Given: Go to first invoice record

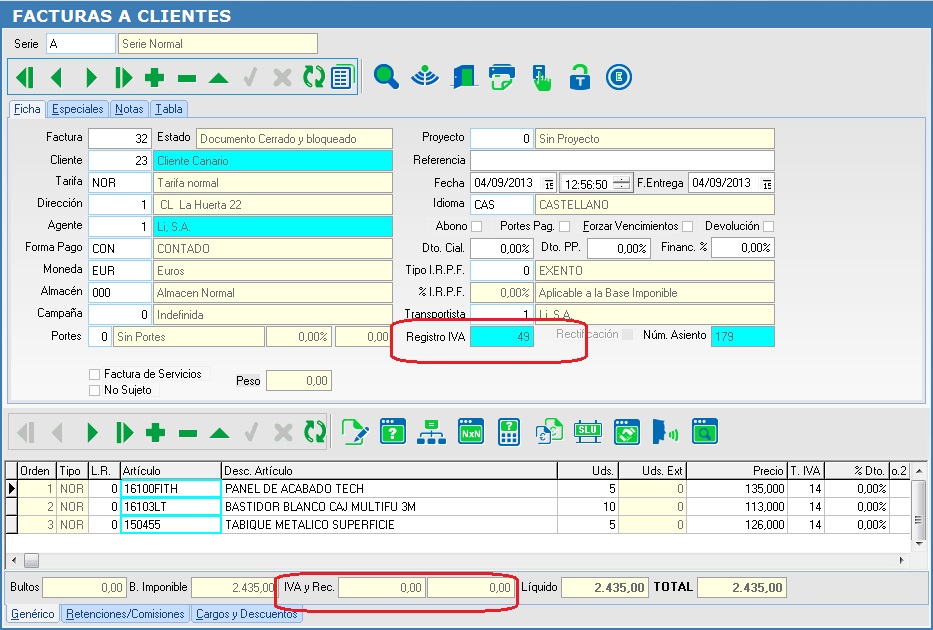Looking at the screenshot, I should [x=25, y=77].
